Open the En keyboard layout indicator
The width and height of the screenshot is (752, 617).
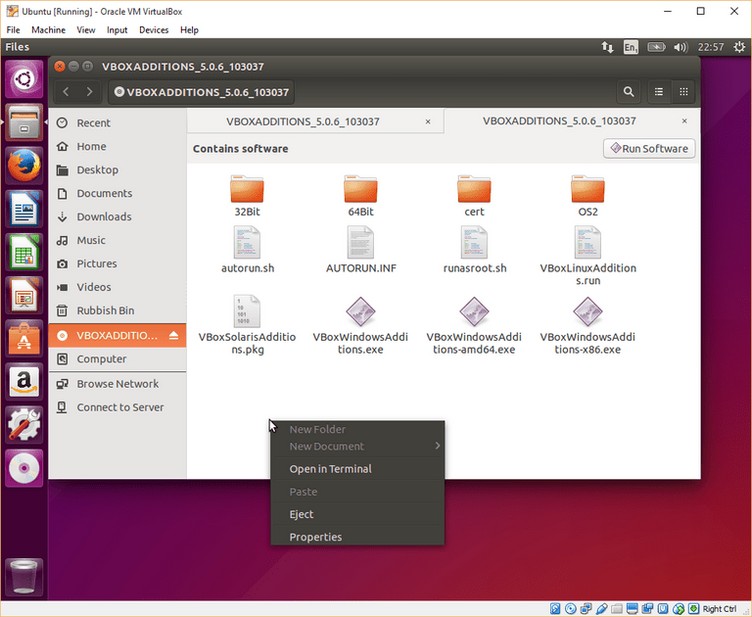(631, 47)
